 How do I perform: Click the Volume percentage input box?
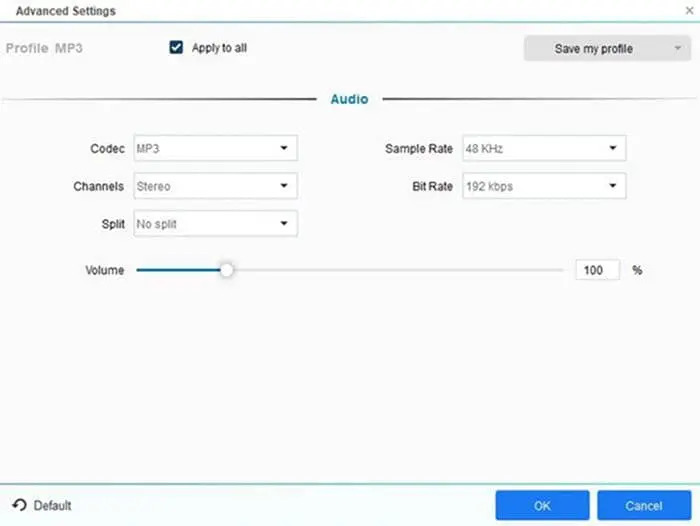pos(597,270)
